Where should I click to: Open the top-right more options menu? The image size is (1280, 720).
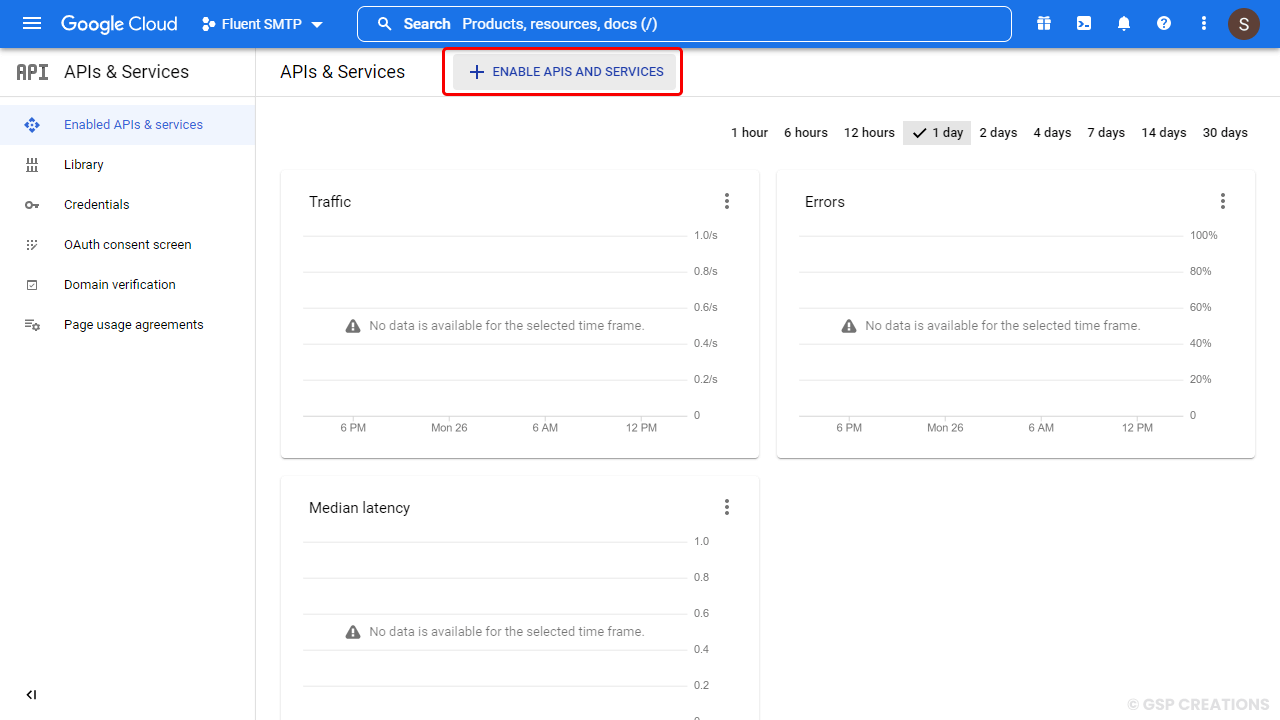click(1204, 23)
